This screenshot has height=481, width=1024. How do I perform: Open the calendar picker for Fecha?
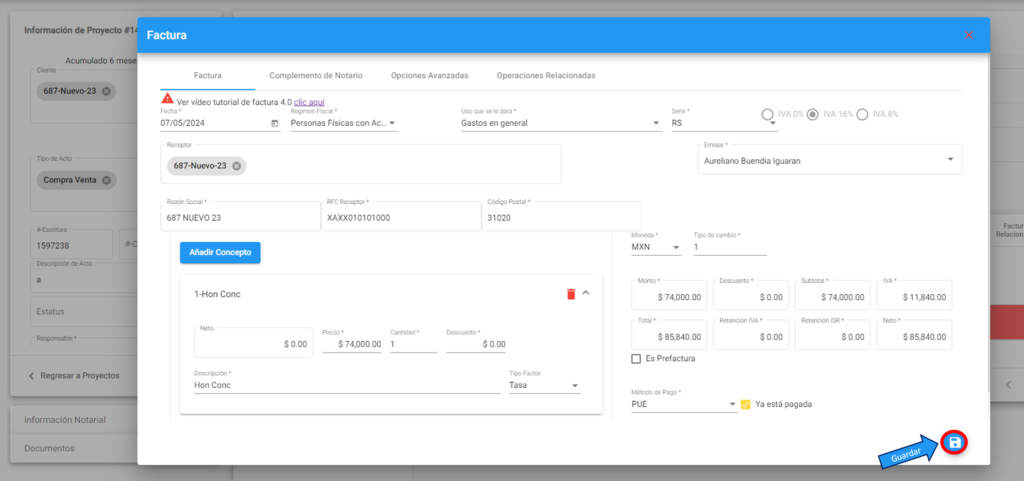pyautogui.click(x=274, y=123)
